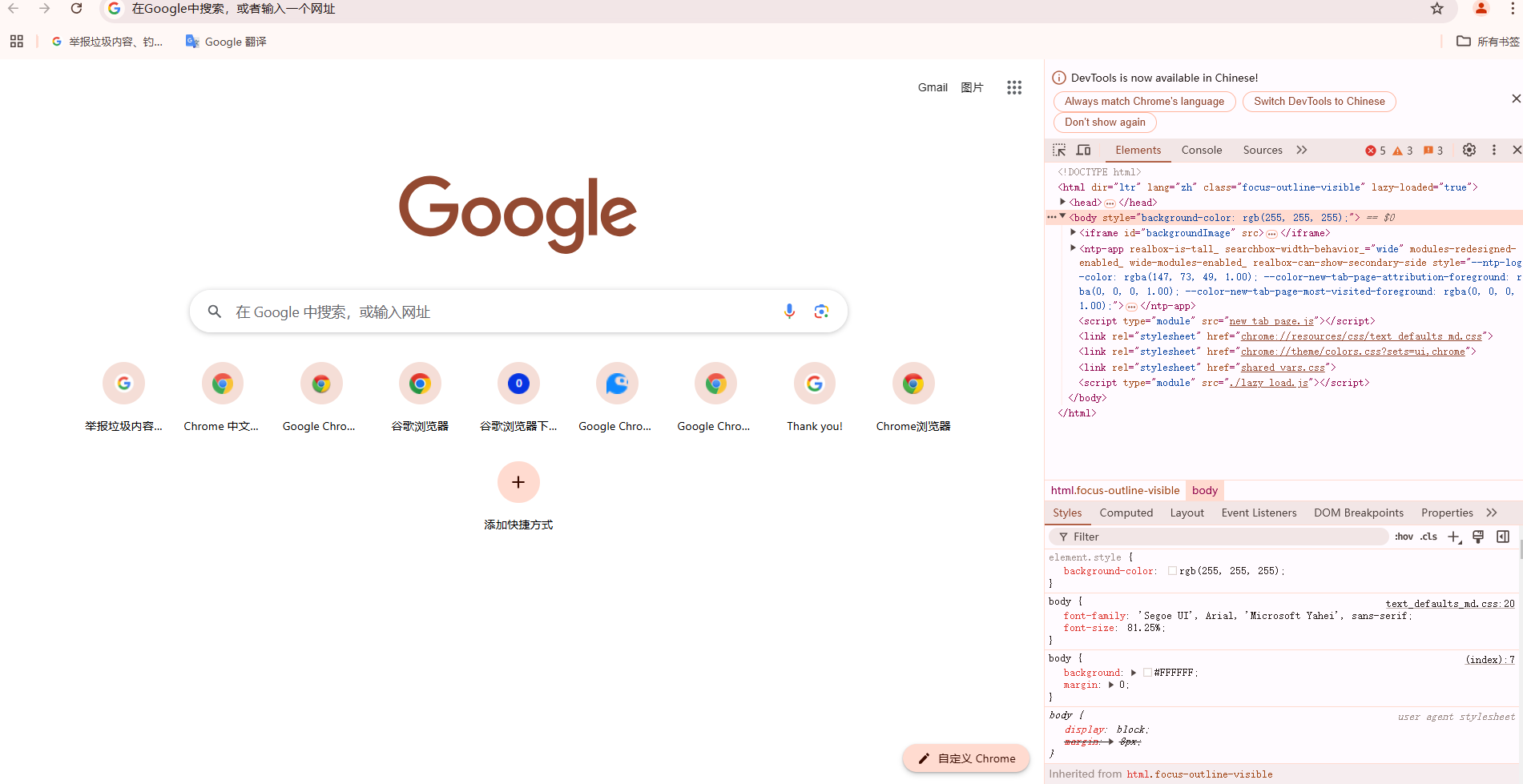Expand the ntp-app element node
1523x784 pixels.
1073,248
